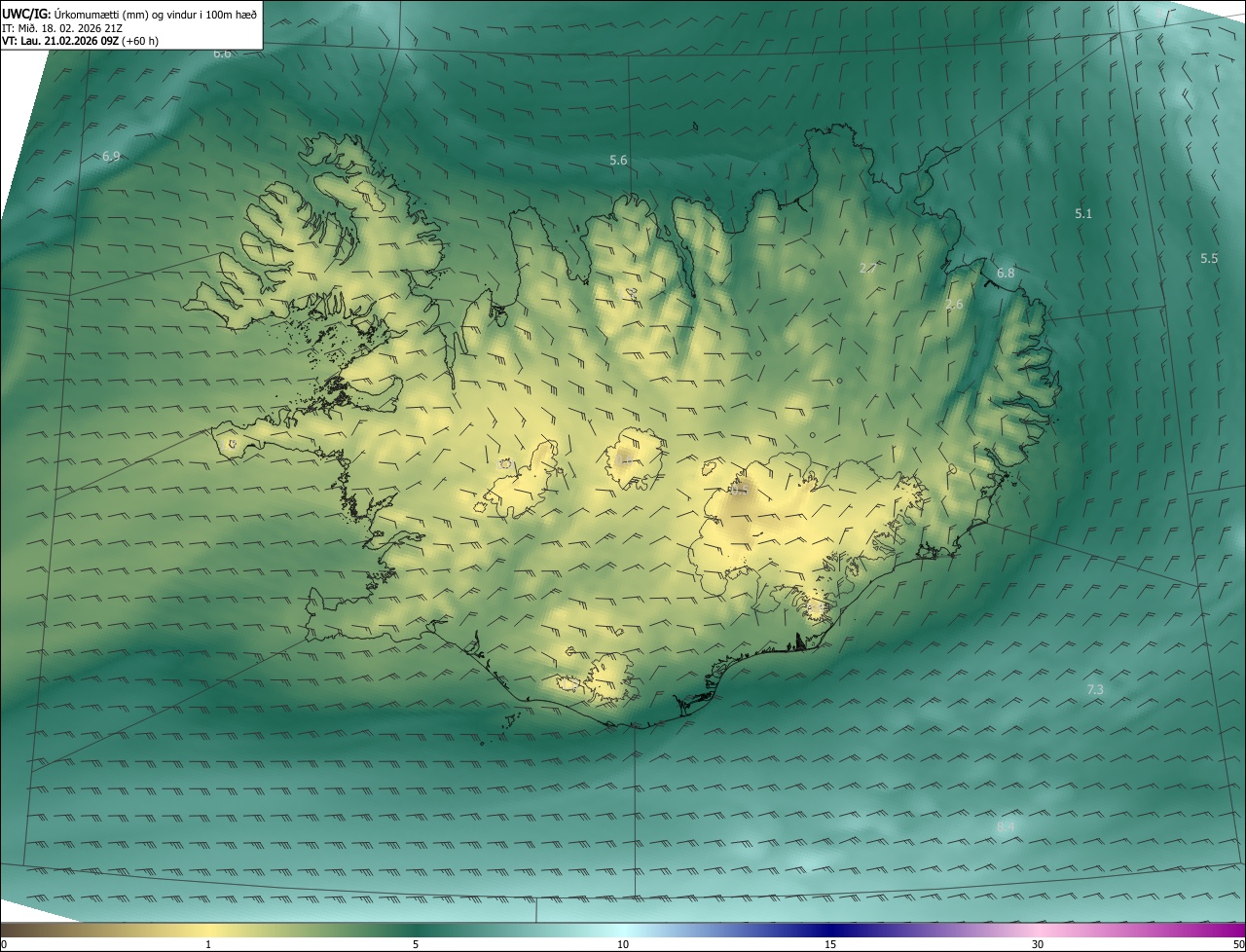Click the 2.7 value label over northeast Iceland
1246x952 pixels.
pos(868,267)
